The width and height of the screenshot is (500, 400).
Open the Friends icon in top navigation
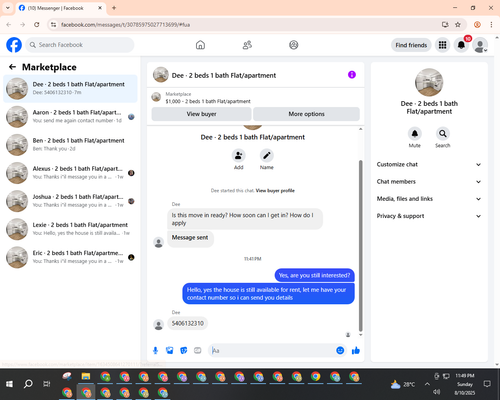[x=247, y=45]
